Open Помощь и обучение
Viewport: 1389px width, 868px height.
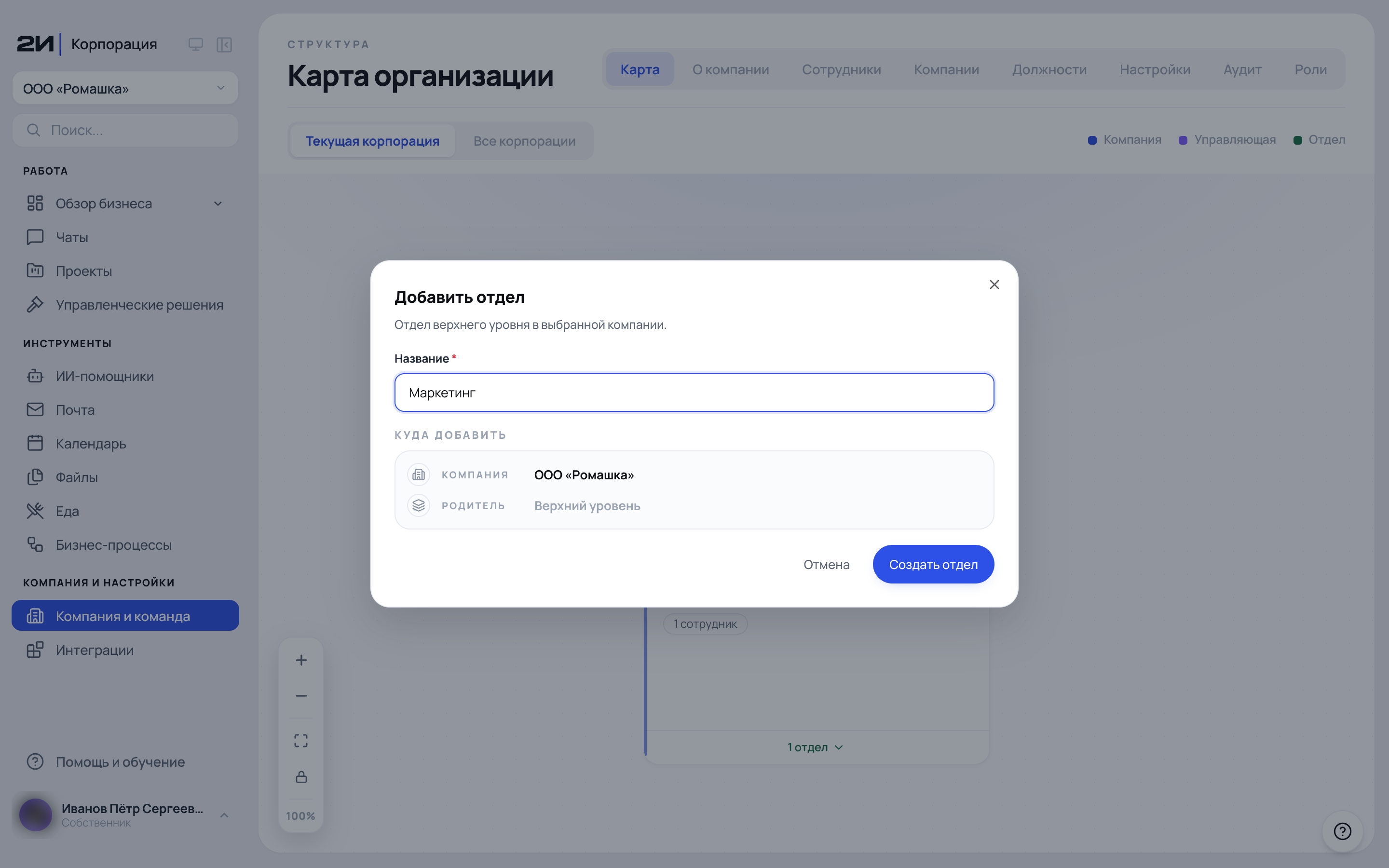pyautogui.click(x=125, y=762)
